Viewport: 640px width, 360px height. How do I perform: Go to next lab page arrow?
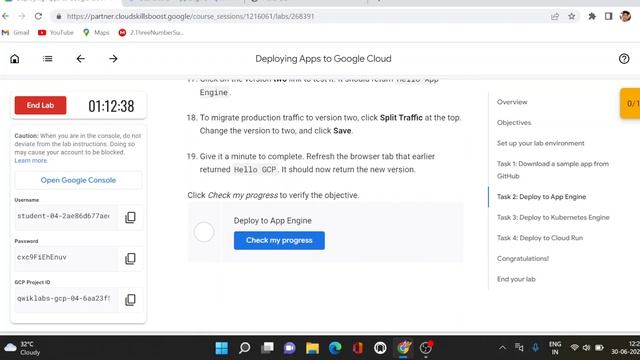point(113,59)
